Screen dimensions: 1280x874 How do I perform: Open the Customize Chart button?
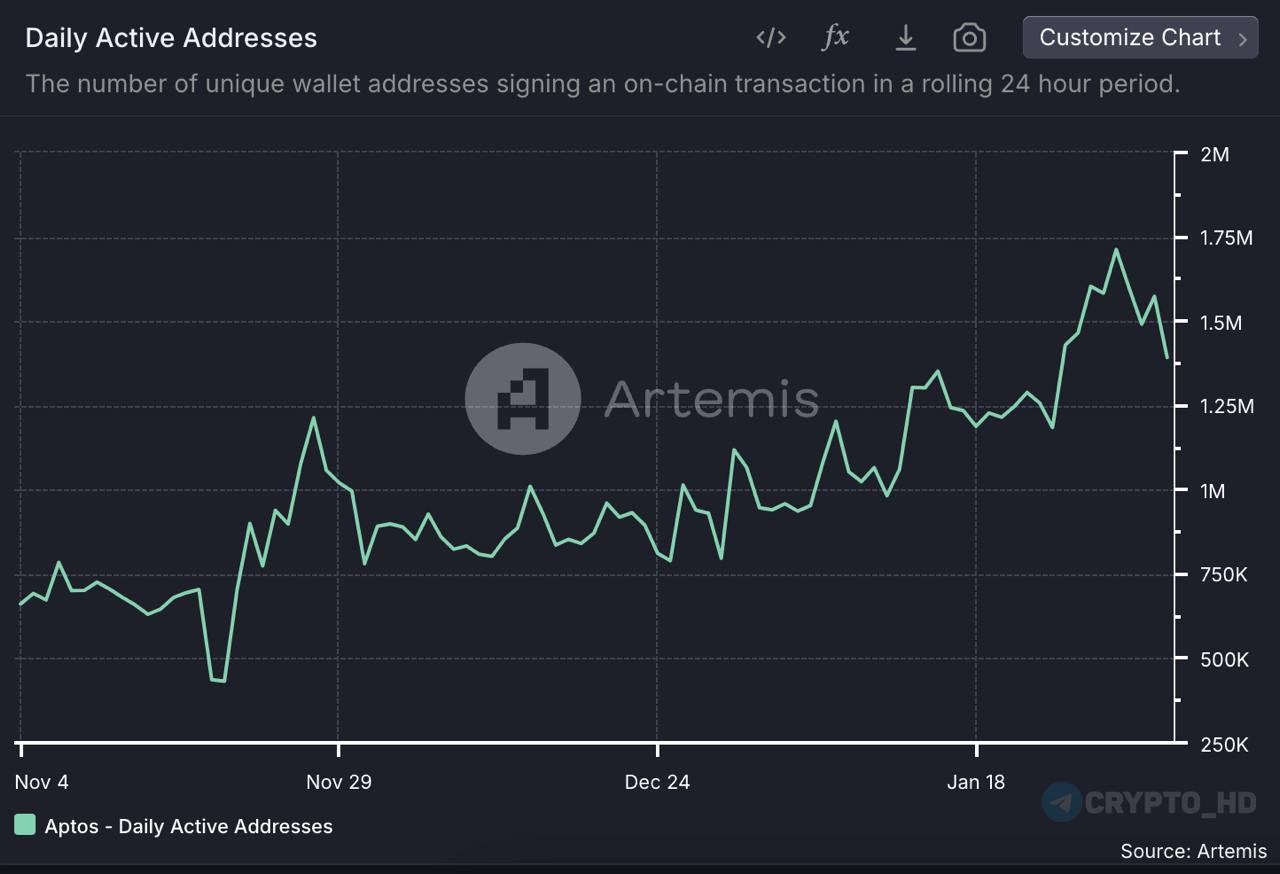point(1140,38)
